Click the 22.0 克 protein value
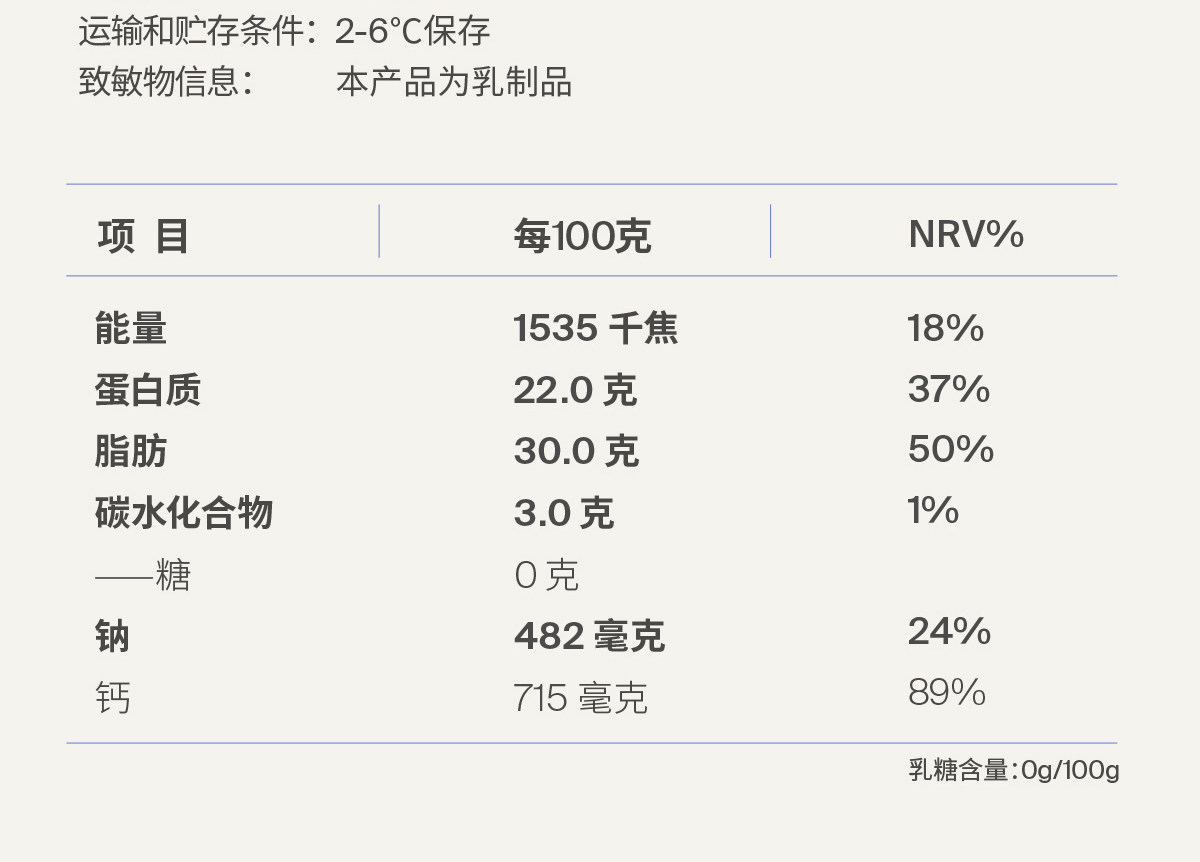The width and height of the screenshot is (1200, 862). pos(575,390)
